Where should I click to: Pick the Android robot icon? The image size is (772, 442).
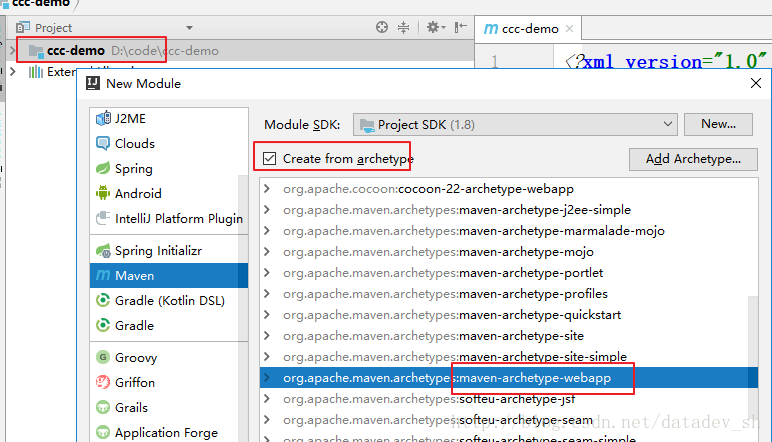pos(103,193)
